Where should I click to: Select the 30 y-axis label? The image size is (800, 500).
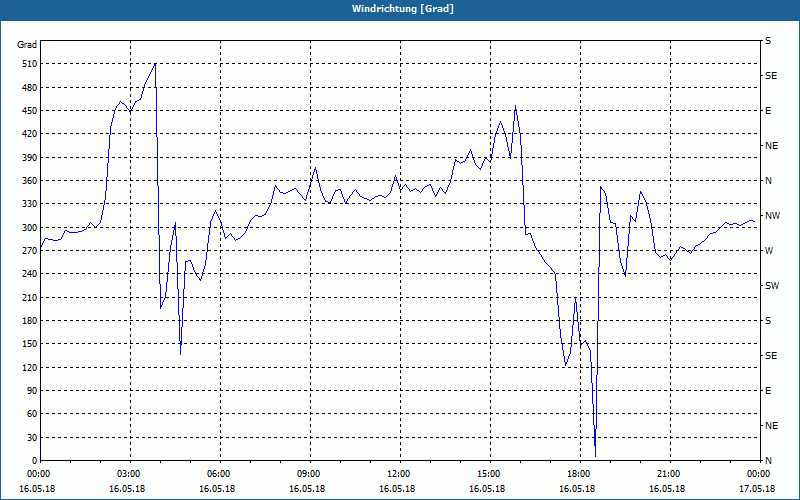tap(30, 438)
